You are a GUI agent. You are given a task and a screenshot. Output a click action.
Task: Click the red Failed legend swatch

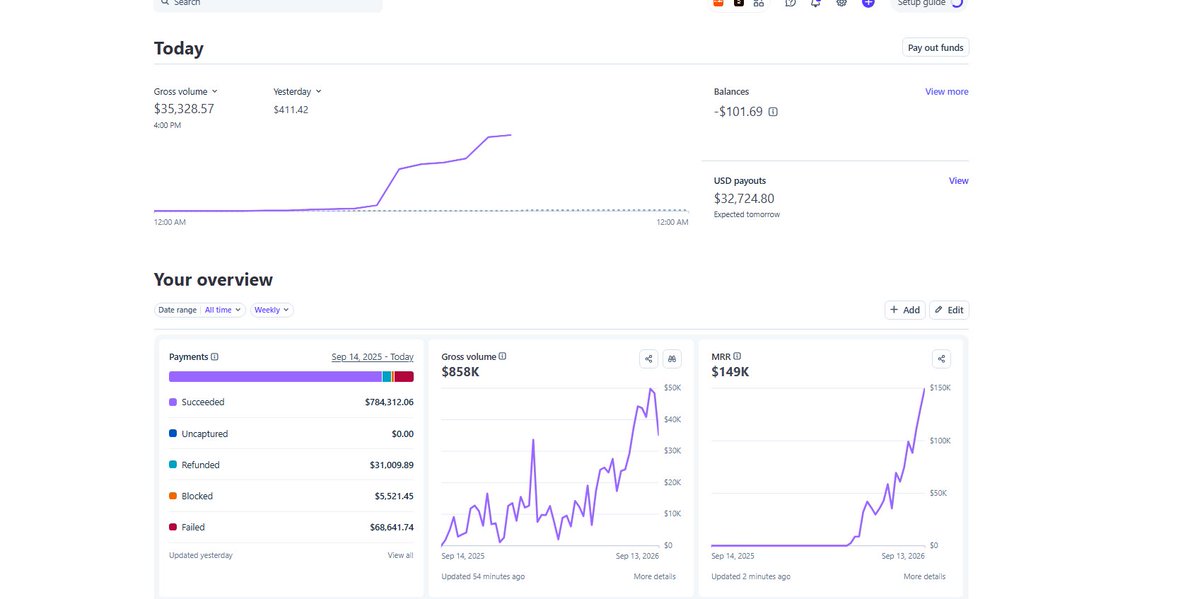click(173, 527)
